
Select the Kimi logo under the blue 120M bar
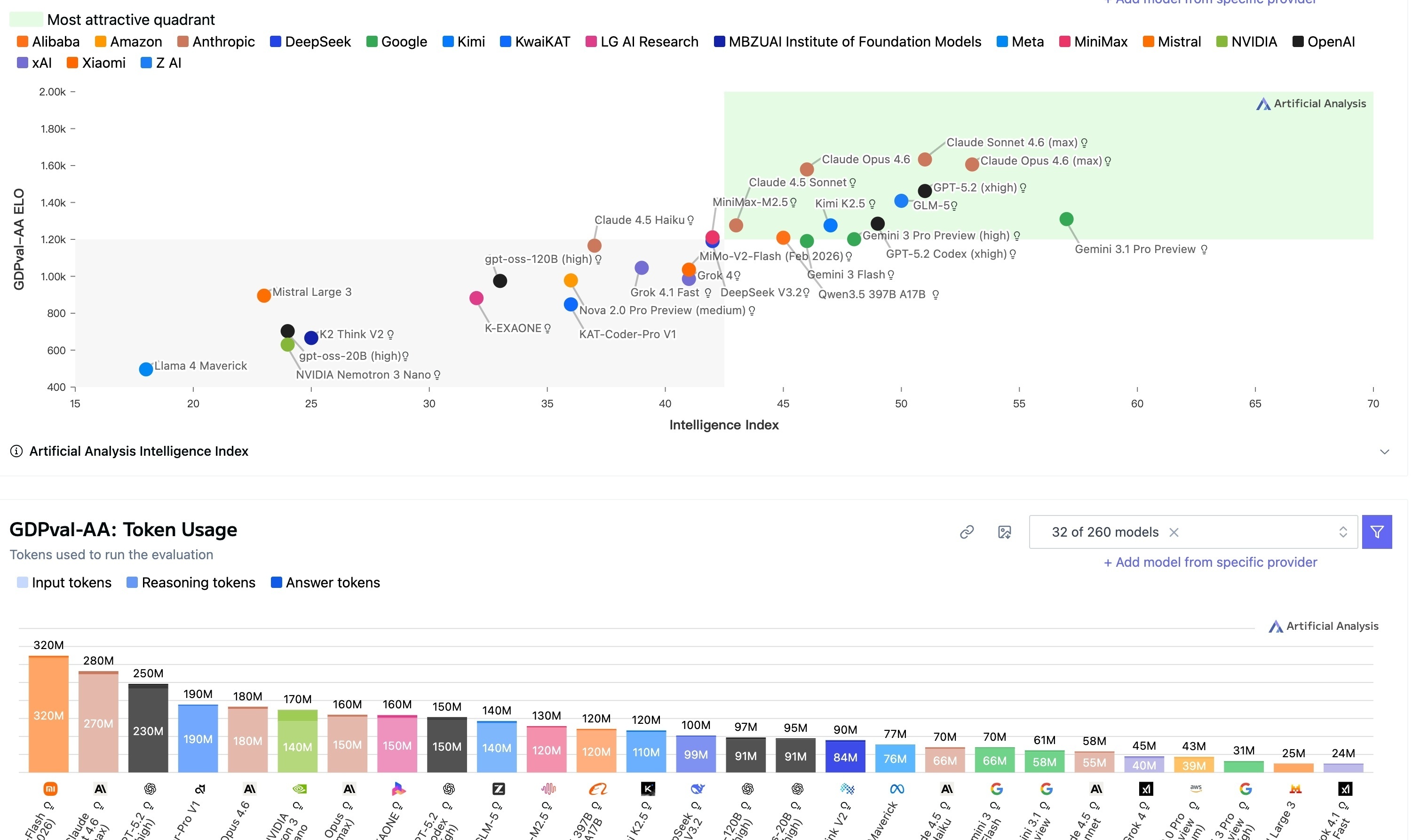[x=647, y=788]
